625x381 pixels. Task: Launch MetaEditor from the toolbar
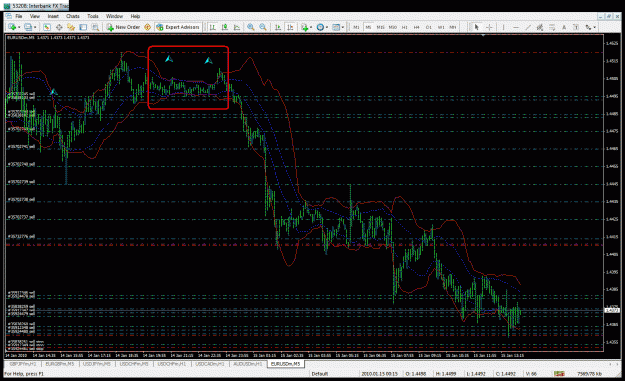(x=147, y=27)
